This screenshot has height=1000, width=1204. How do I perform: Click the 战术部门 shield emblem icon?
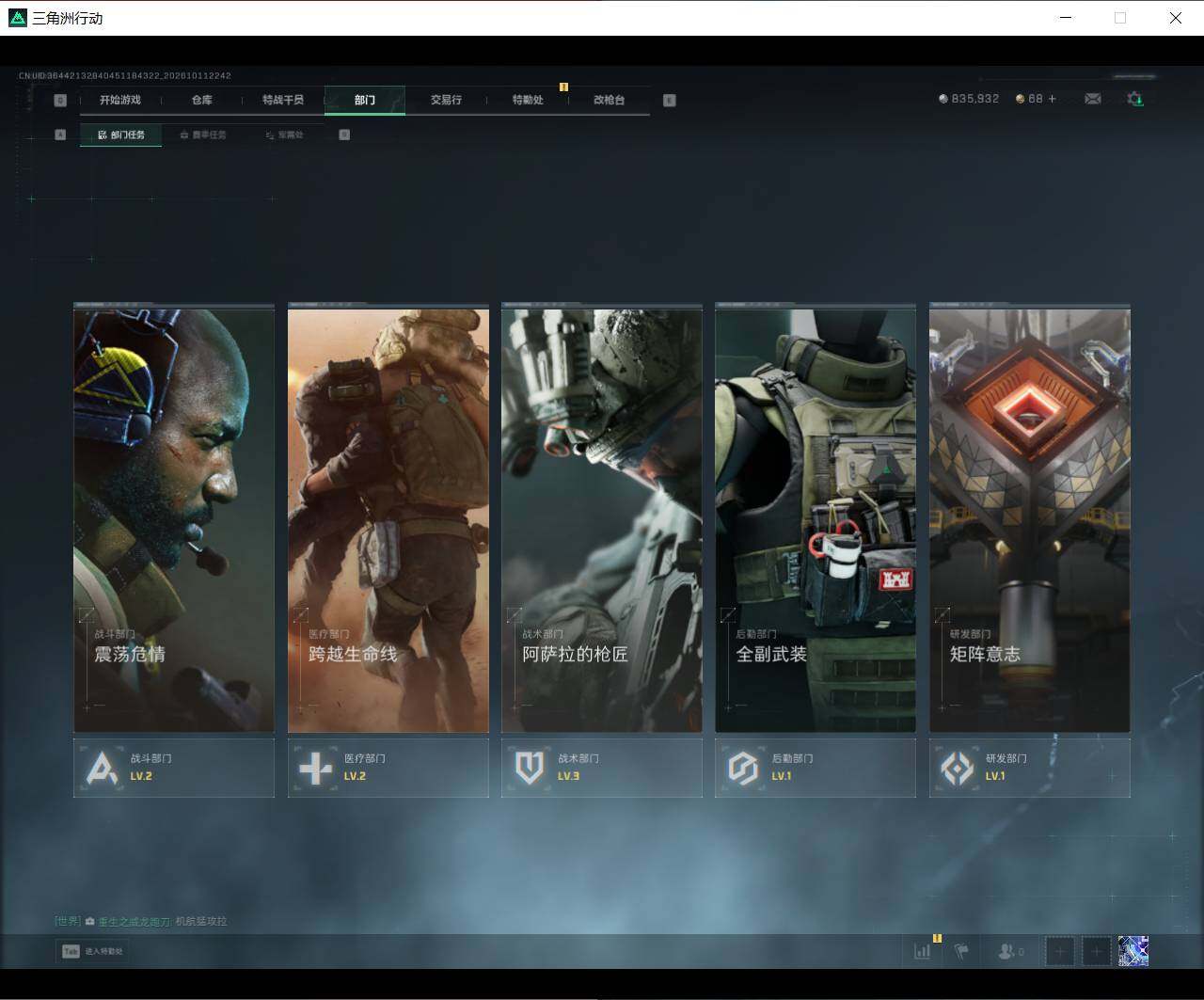pyautogui.click(x=529, y=769)
